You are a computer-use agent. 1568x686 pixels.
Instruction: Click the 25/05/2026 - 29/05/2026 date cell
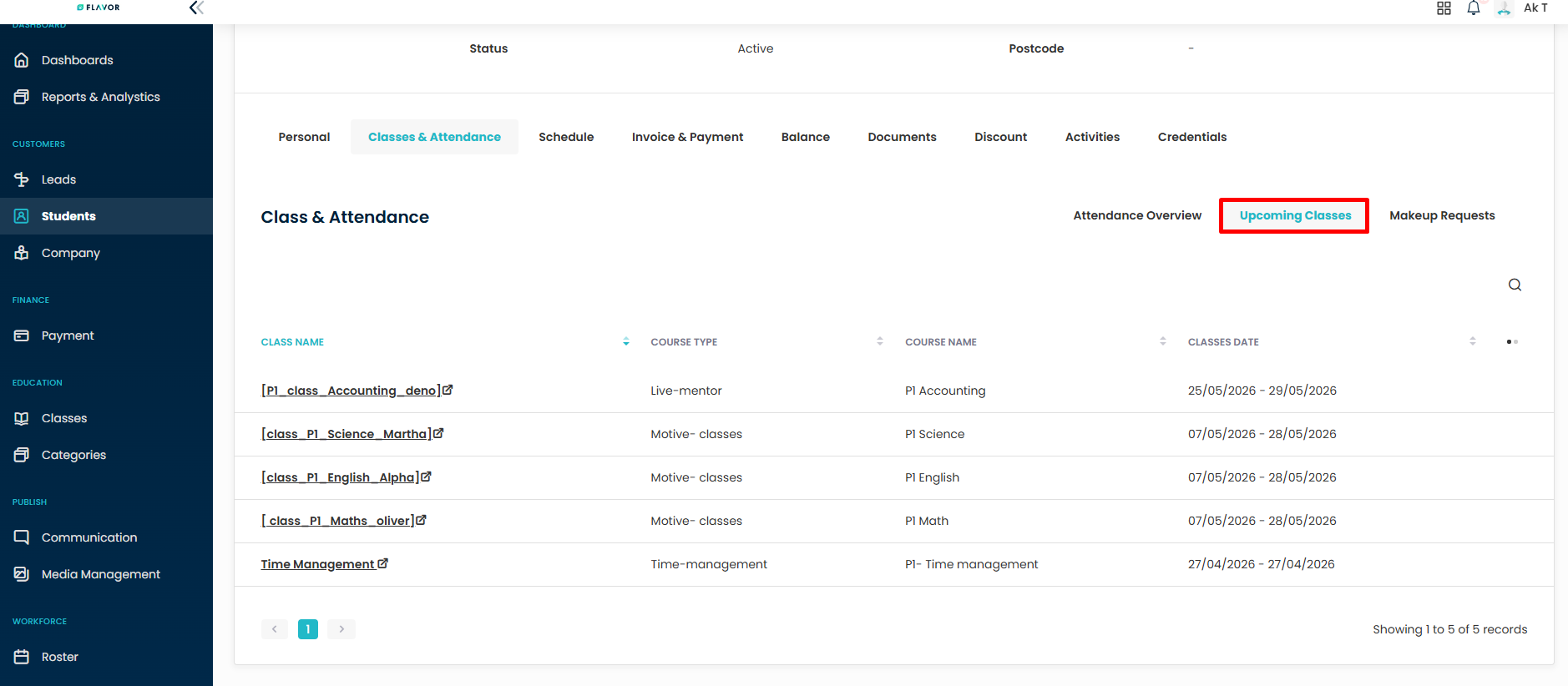(x=1262, y=391)
